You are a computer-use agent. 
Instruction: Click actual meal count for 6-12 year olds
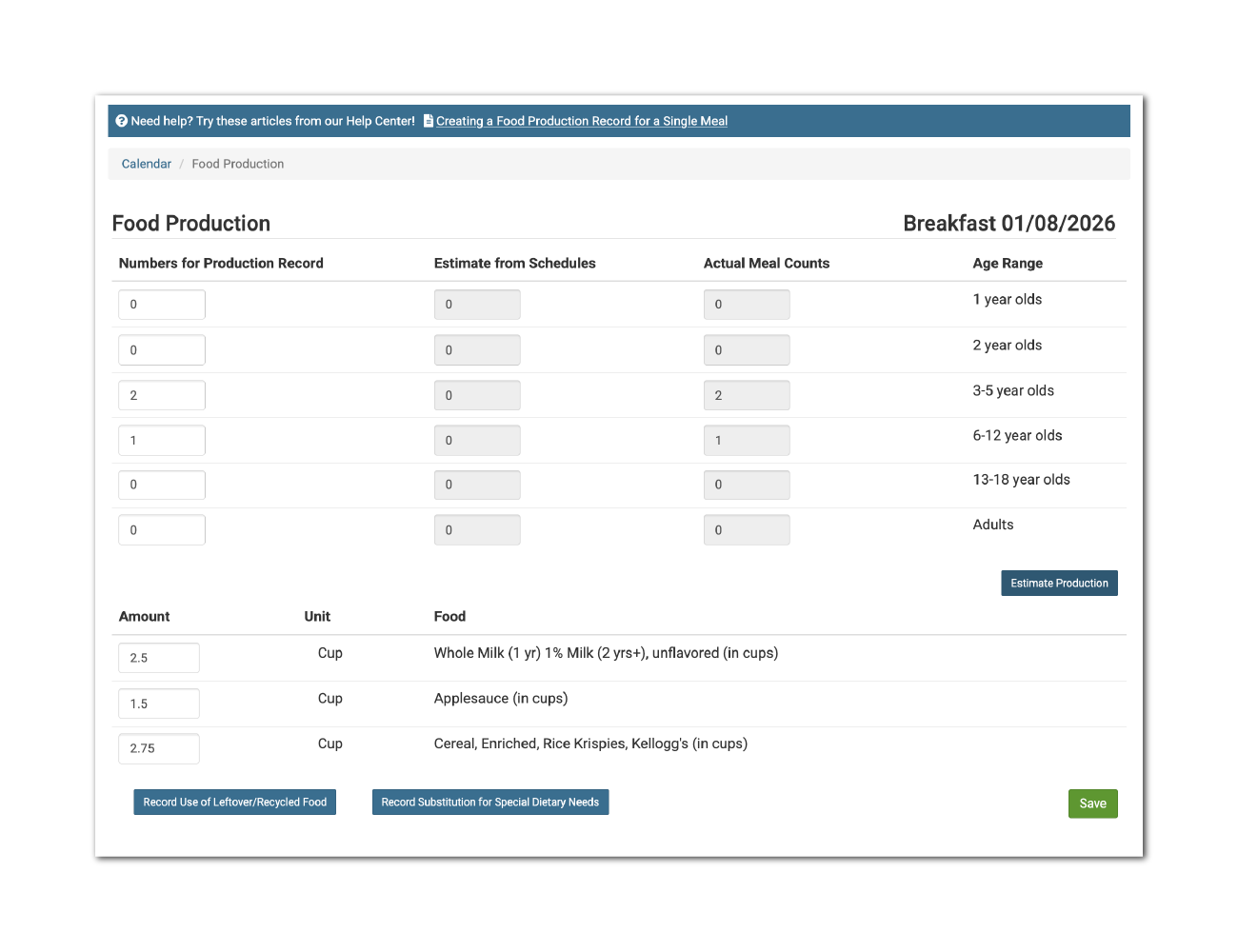[747, 441]
